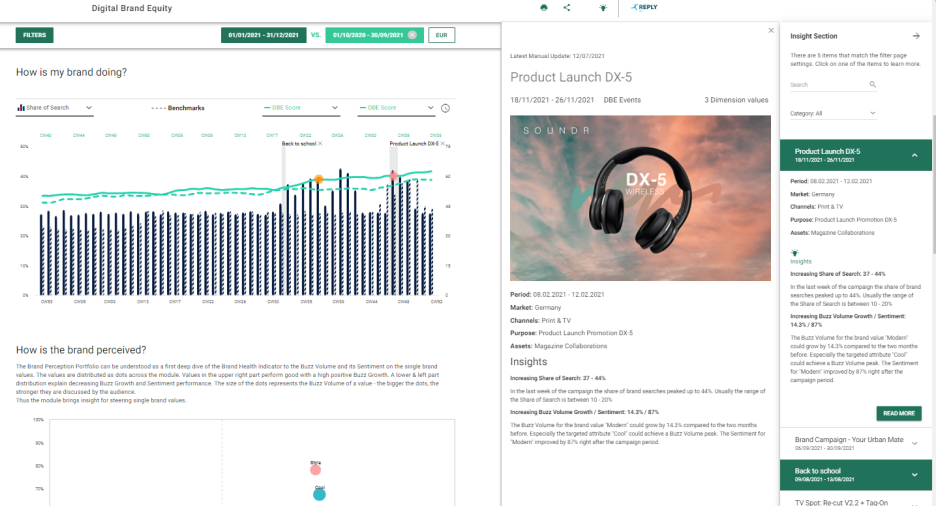The height and width of the screenshot is (507, 936).
Task: Click the 'DBE Events' label in detail panel
Action: tap(622, 100)
